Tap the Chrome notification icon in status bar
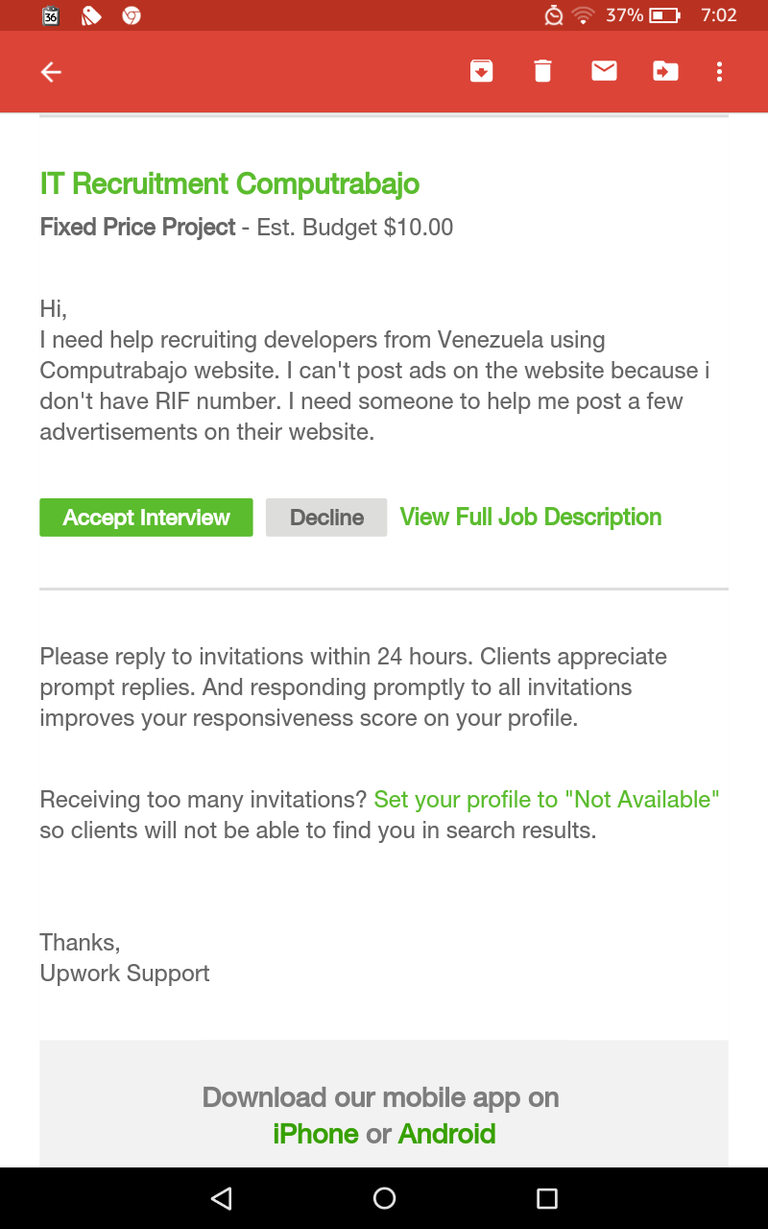Viewport: 768px width, 1229px height. click(x=131, y=16)
